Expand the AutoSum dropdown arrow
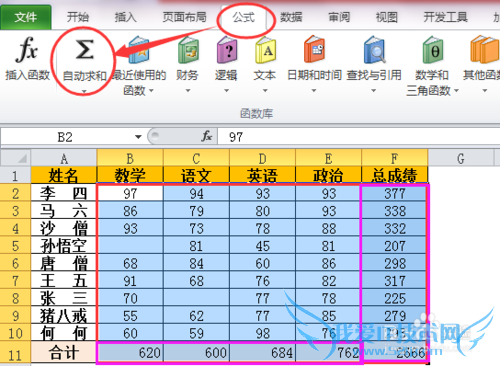This screenshot has height=366, width=500. 84,91
